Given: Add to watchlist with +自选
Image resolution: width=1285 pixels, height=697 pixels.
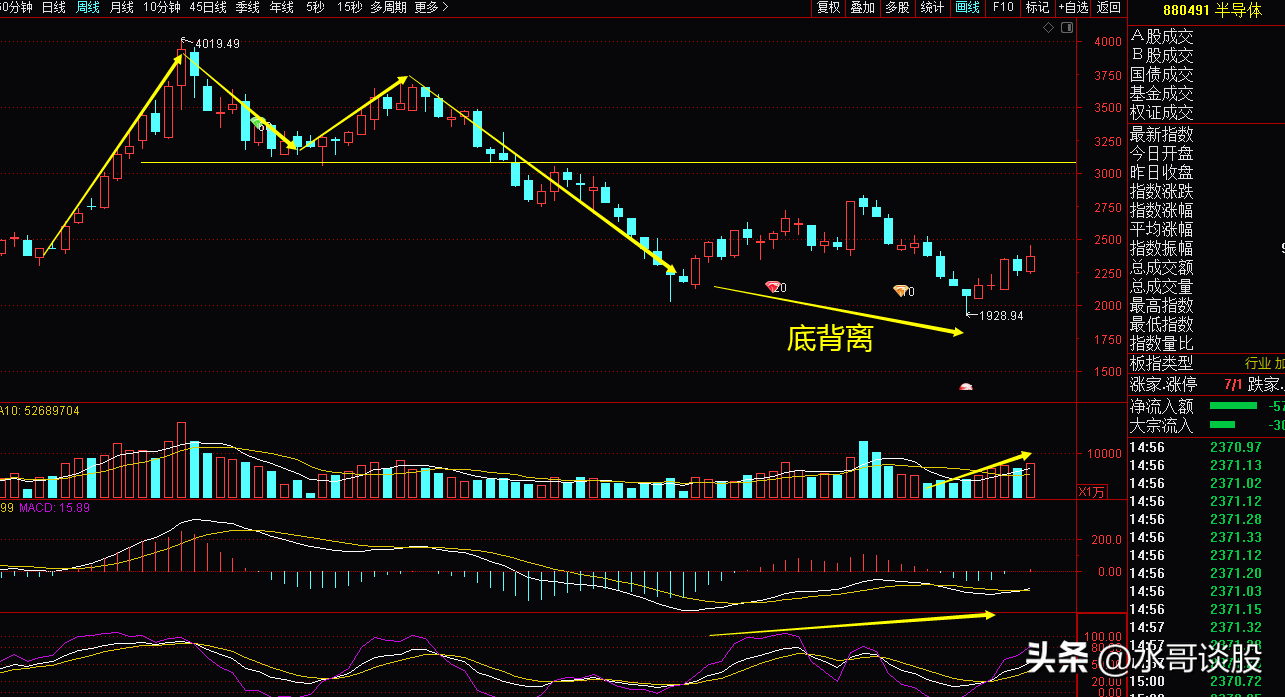Looking at the screenshot, I should coord(1073,7).
